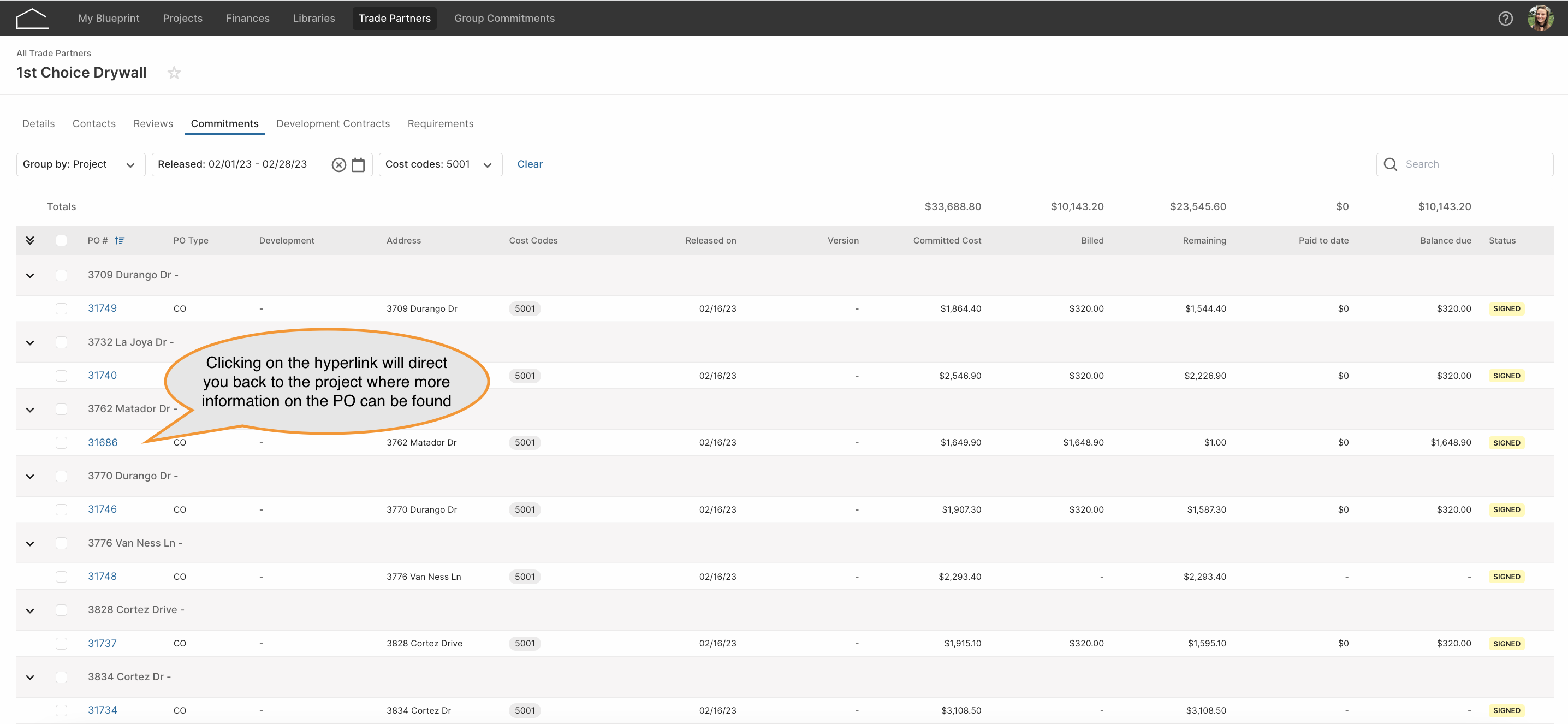
Task: Collapse the 3834 Cortez Dr group
Action: (30, 678)
